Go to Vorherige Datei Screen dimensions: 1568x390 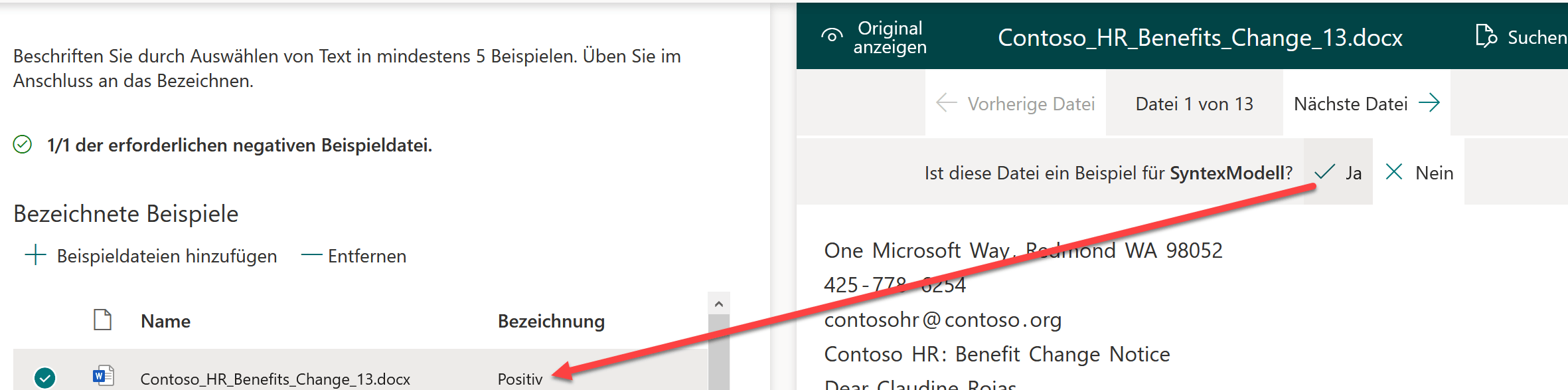tap(1016, 104)
